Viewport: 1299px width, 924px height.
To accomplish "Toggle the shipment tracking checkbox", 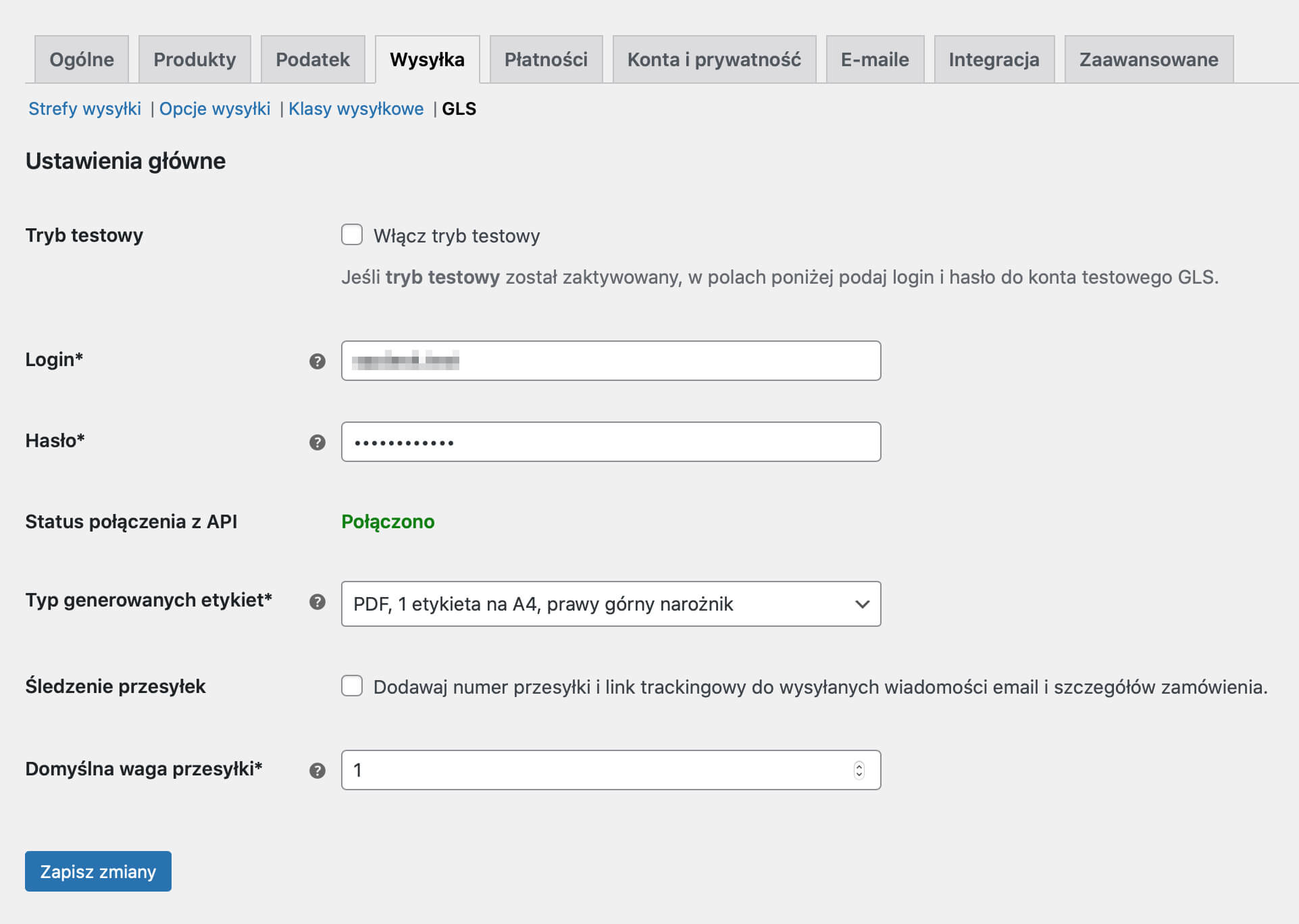I will tap(352, 686).
